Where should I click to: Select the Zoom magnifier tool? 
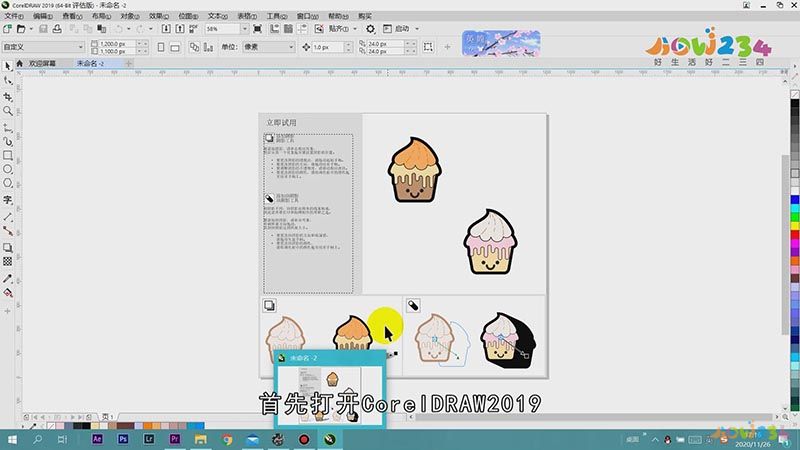coord(8,111)
